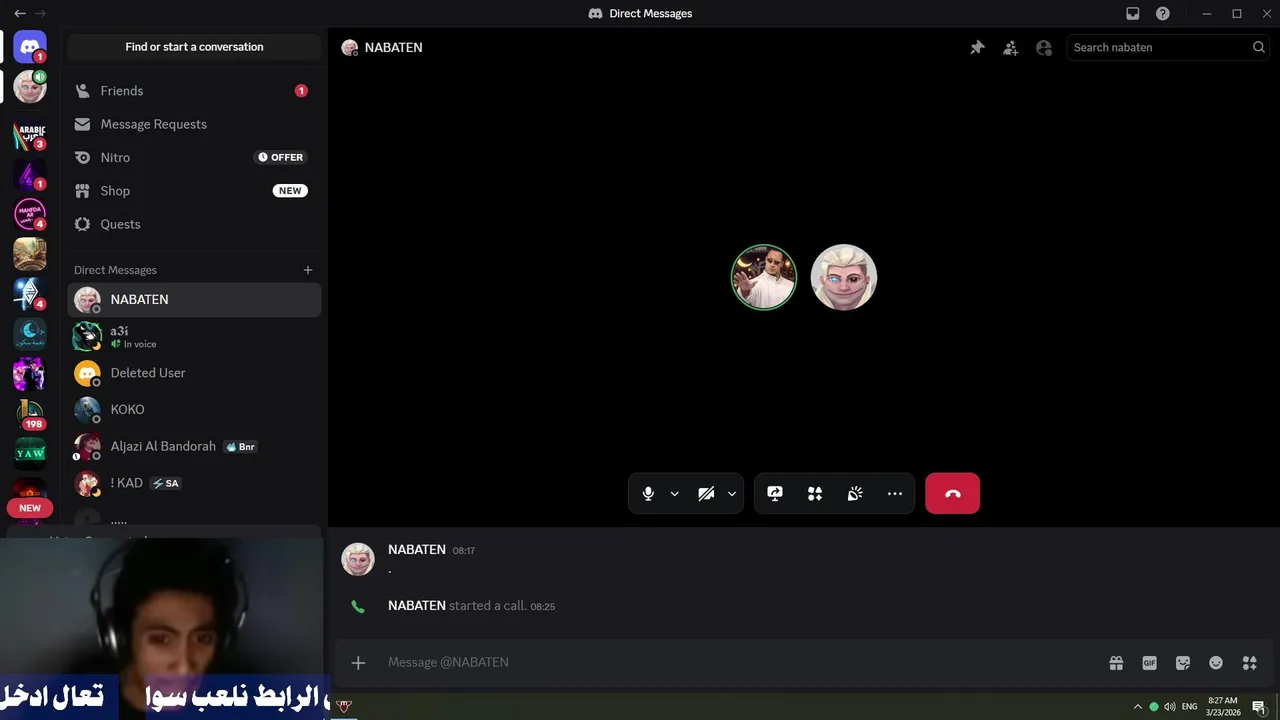Open the Valorant icon on taskbar

(x=344, y=706)
